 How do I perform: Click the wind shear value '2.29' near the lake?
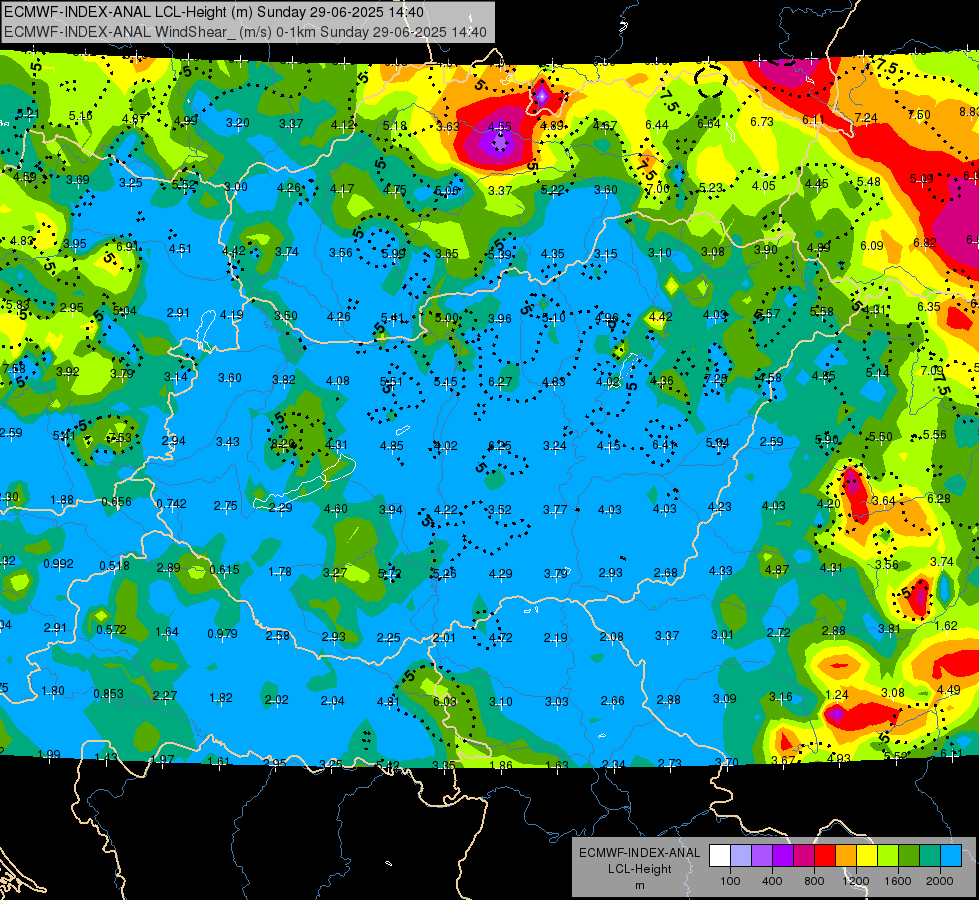[x=280, y=508]
